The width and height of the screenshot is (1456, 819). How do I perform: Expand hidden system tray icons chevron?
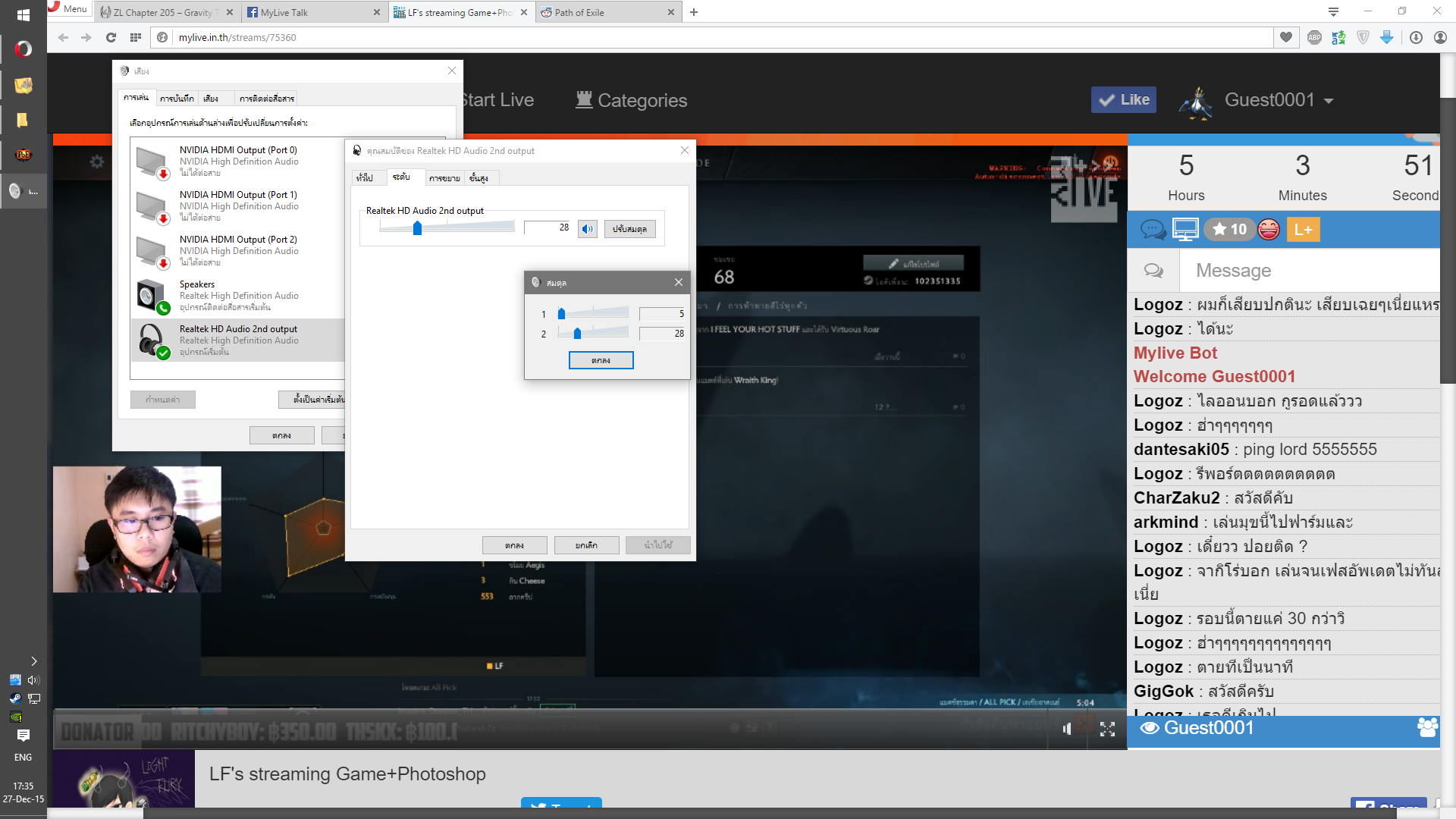point(33,661)
